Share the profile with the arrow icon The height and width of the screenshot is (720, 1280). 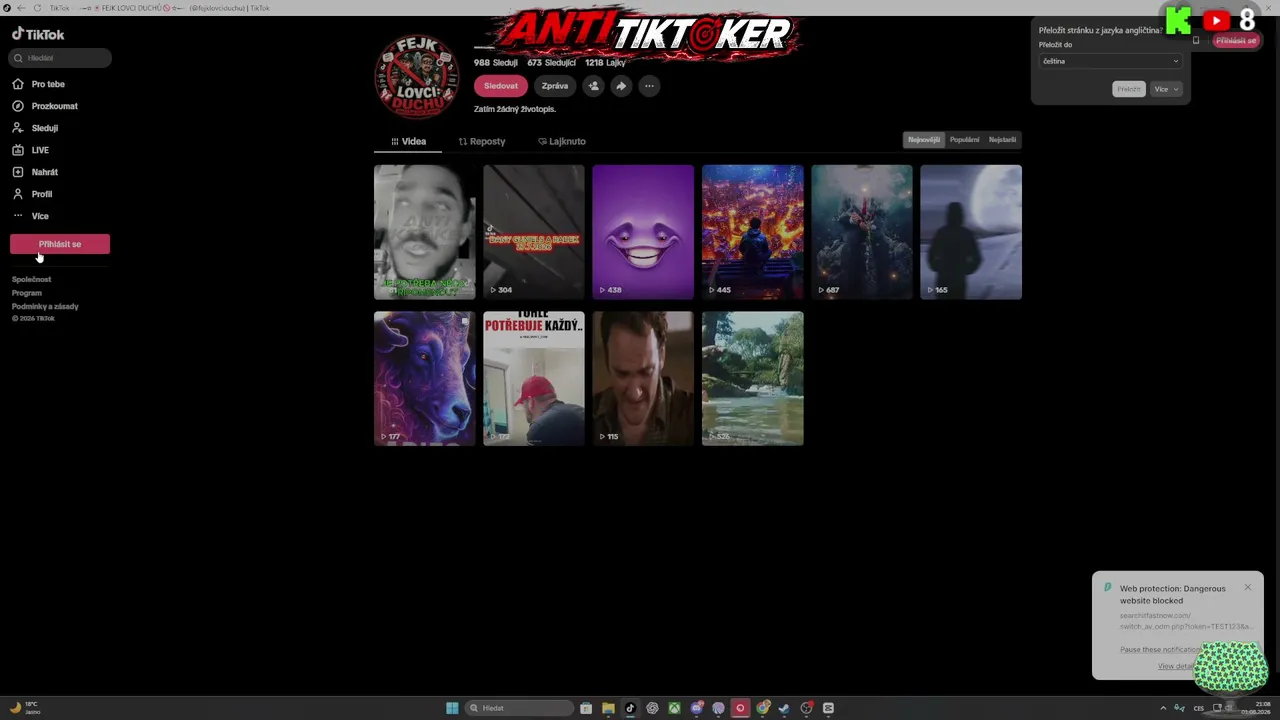pos(621,86)
